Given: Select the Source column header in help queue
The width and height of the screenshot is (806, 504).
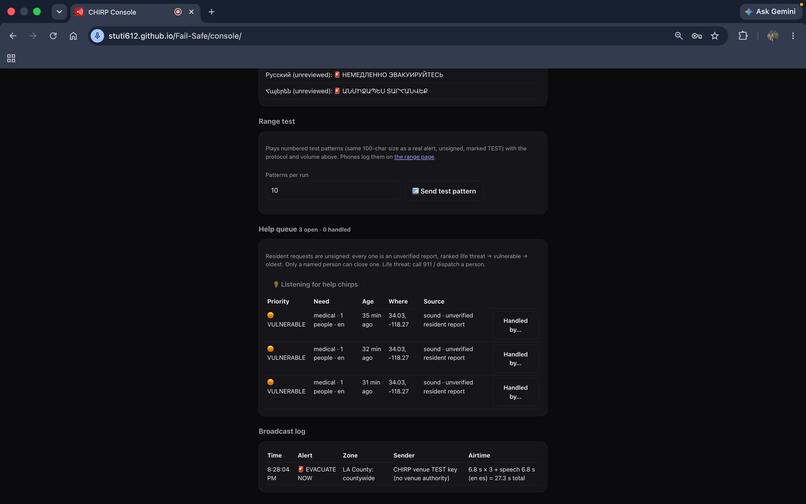Looking at the screenshot, I should (x=434, y=301).
